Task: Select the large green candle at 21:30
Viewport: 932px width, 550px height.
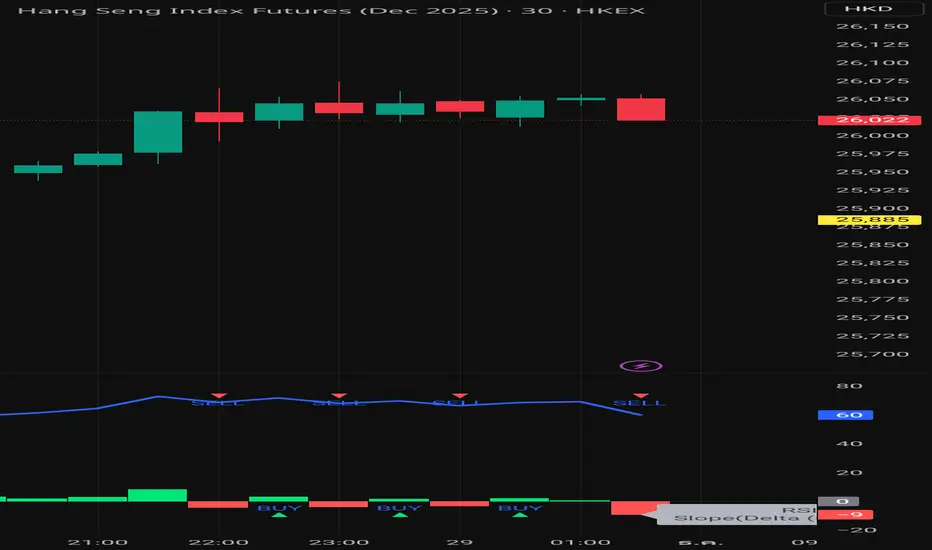Action: coord(158,132)
